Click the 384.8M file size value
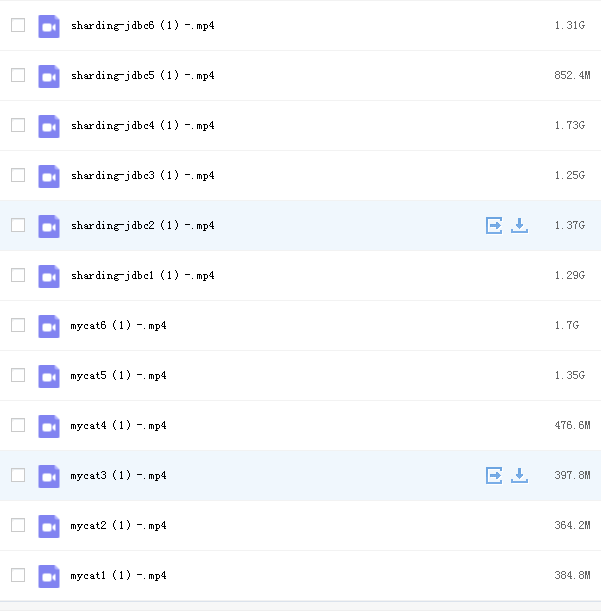This screenshot has height=612, width=601. tap(573, 575)
